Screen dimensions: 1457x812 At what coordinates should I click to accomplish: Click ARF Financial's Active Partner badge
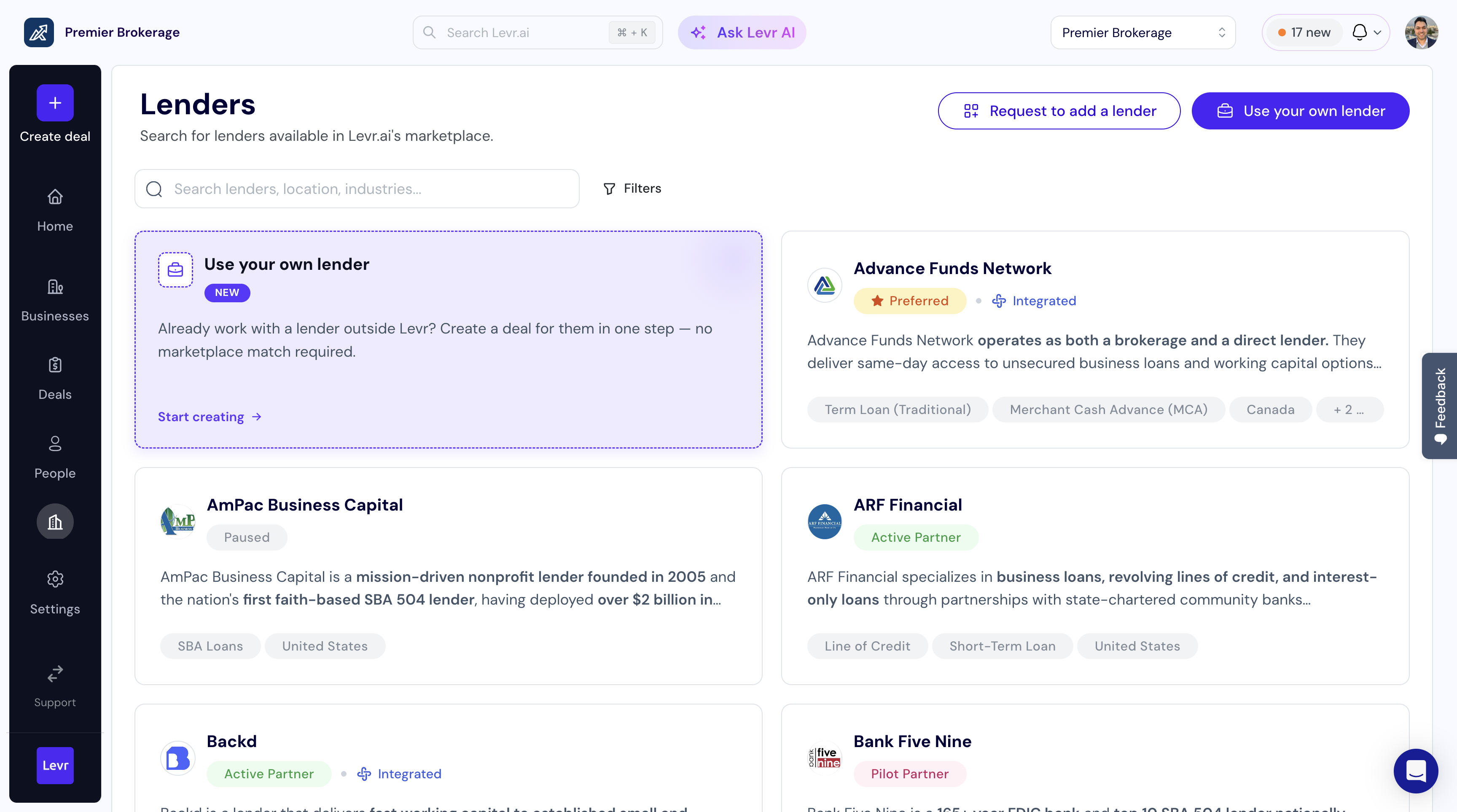point(916,537)
